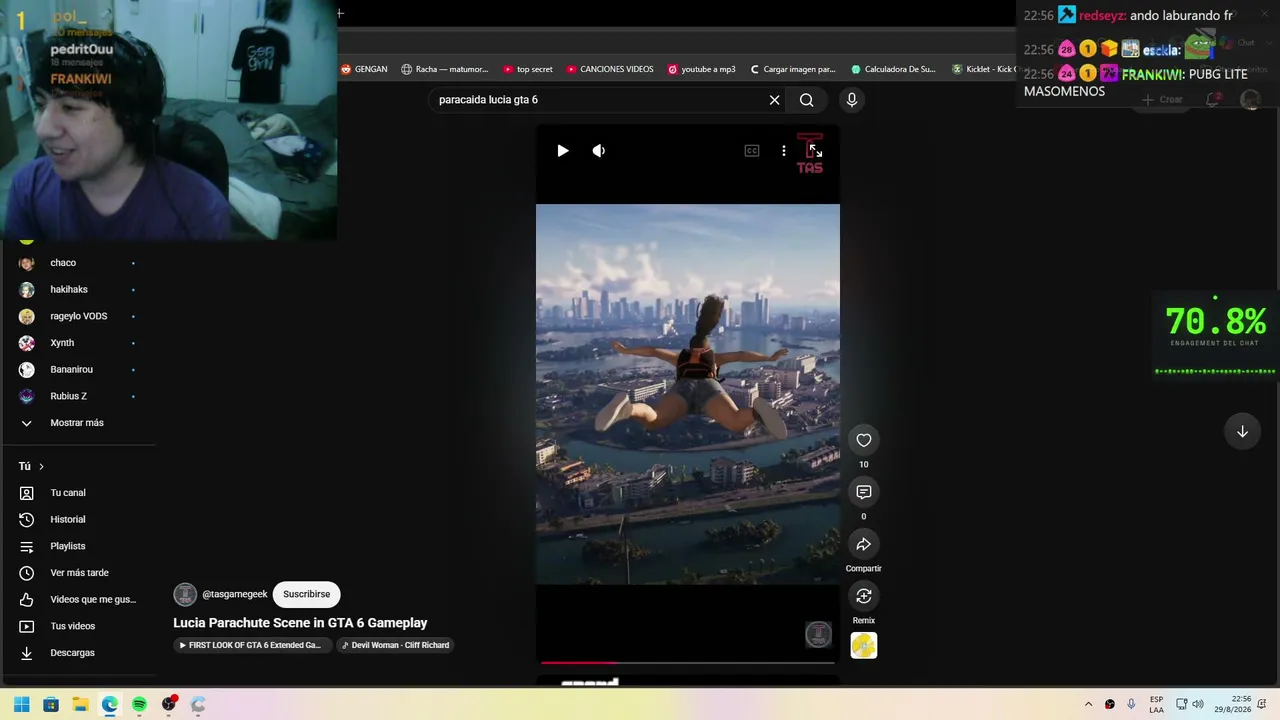
Task: Open the GENGAN bookmark
Action: (364, 70)
